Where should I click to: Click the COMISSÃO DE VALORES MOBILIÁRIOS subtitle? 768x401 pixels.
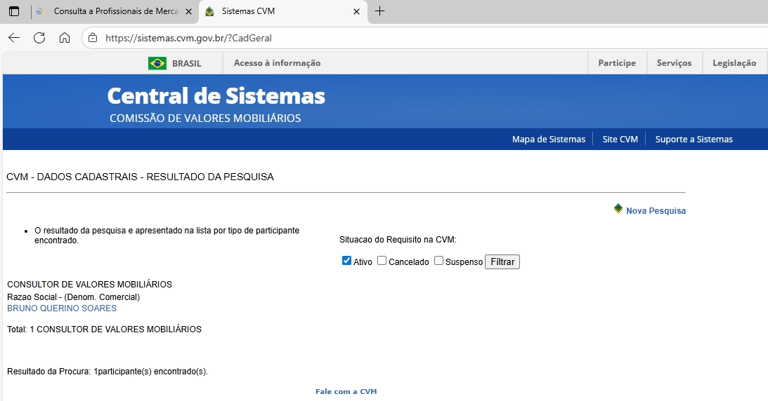pyautogui.click(x=205, y=118)
